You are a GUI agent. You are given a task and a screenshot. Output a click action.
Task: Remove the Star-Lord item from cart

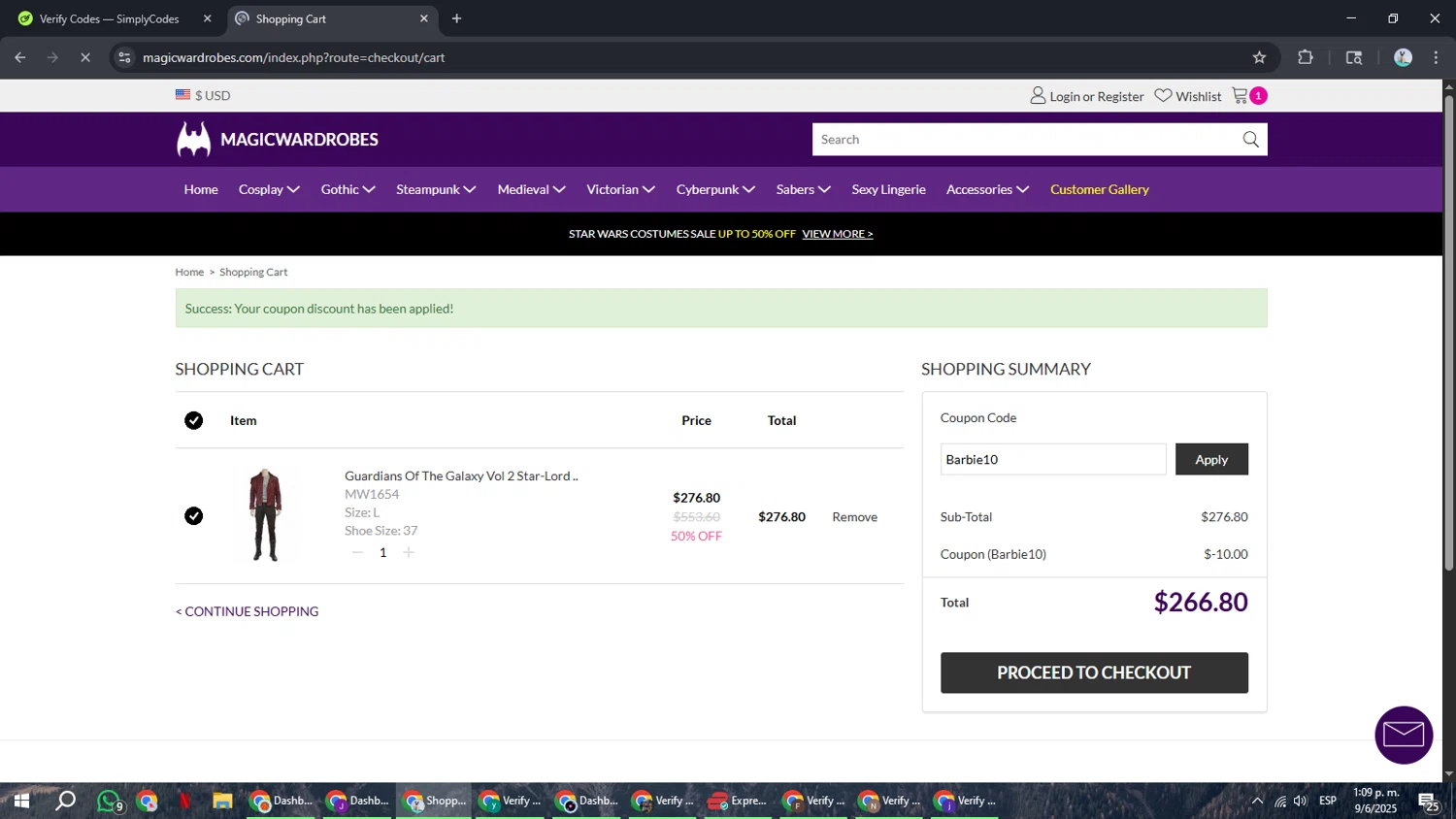tap(854, 517)
